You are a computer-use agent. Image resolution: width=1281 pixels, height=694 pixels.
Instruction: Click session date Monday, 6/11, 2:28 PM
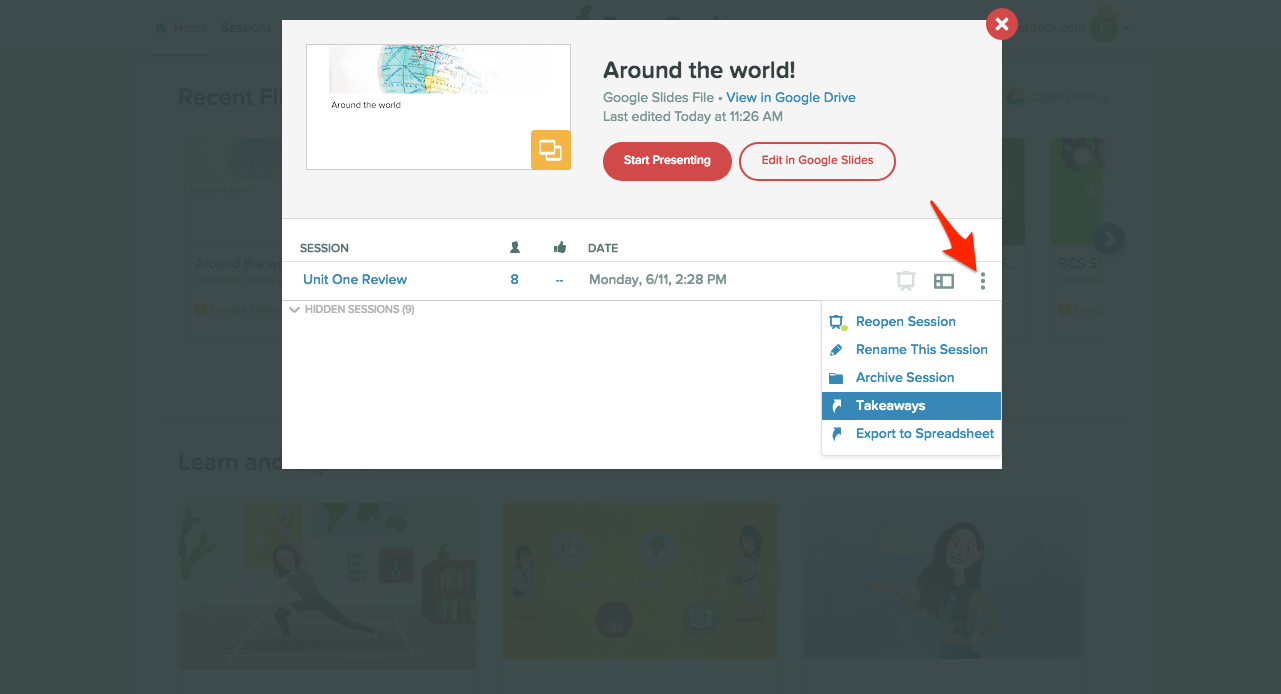(x=658, y=280)
